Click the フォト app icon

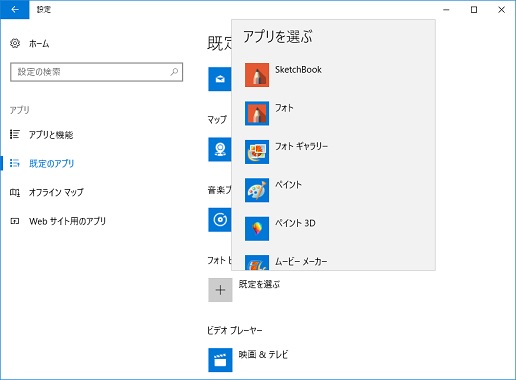pos(257,113)
